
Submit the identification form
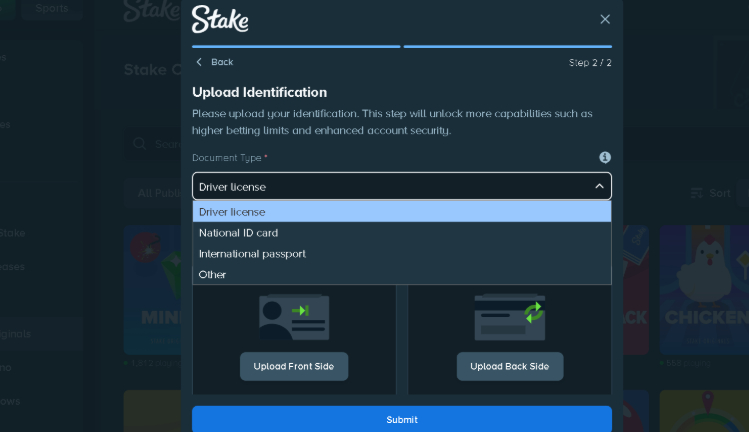[x=401, y=419]
